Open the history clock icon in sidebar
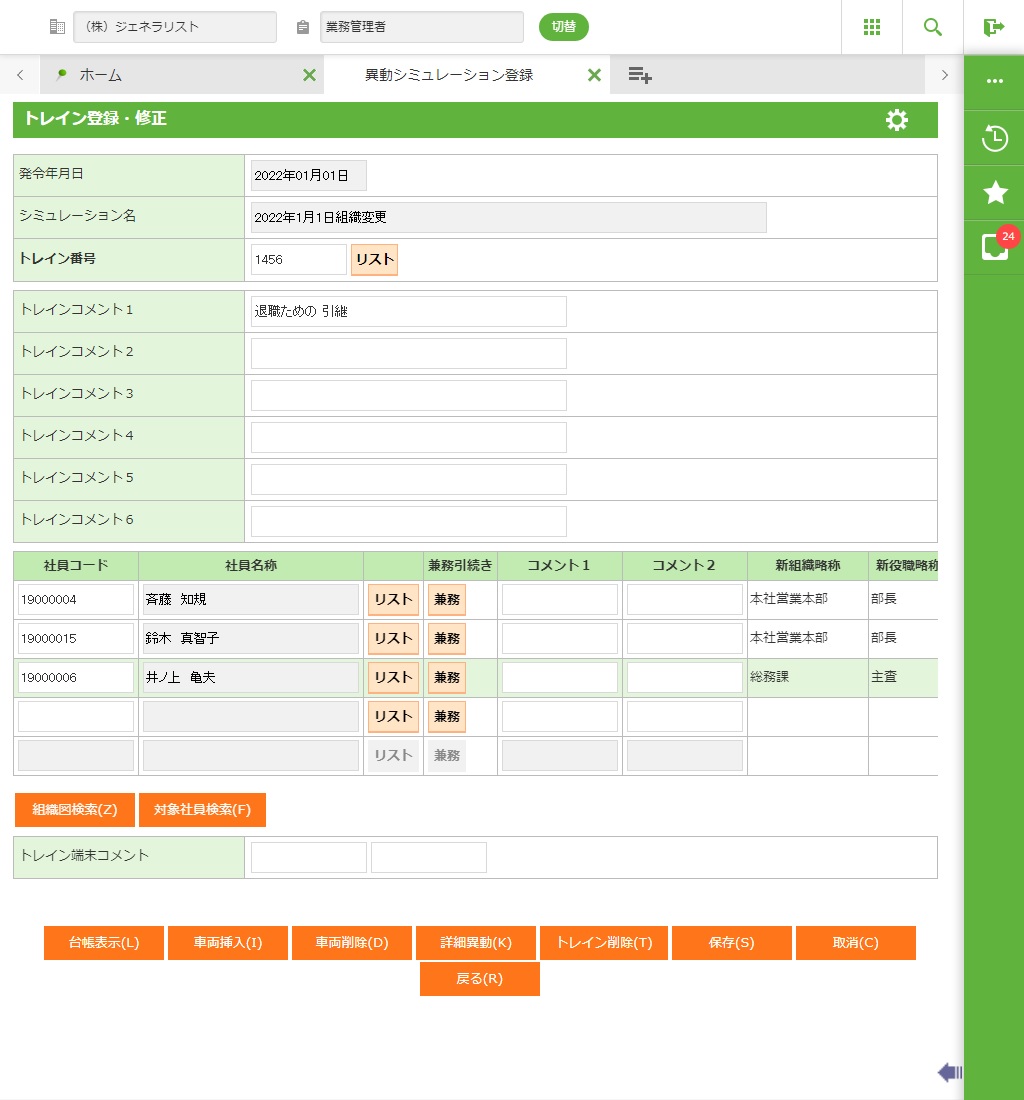The width and height of the screenshot is (1024, 1100). click(x=994, y=138)
